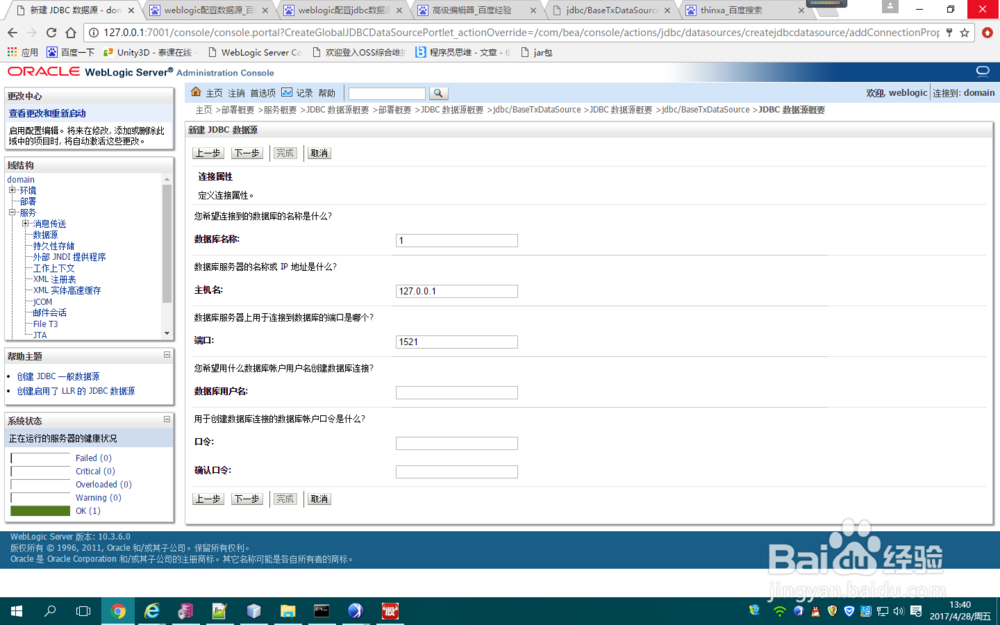Open File Explorer from the taskbar
The height and width of the screenshot is (625, 1000).
click(x=288, y=611)
